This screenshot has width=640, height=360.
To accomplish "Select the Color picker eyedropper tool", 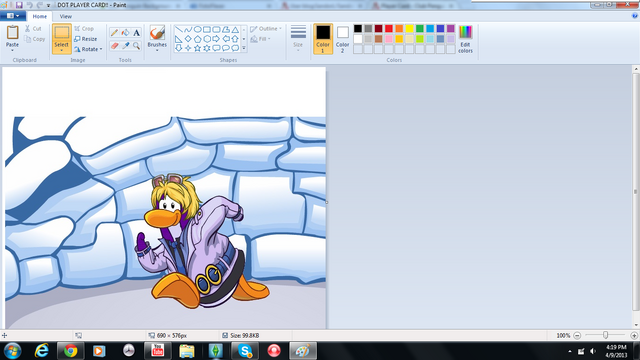I will point(125,45).
